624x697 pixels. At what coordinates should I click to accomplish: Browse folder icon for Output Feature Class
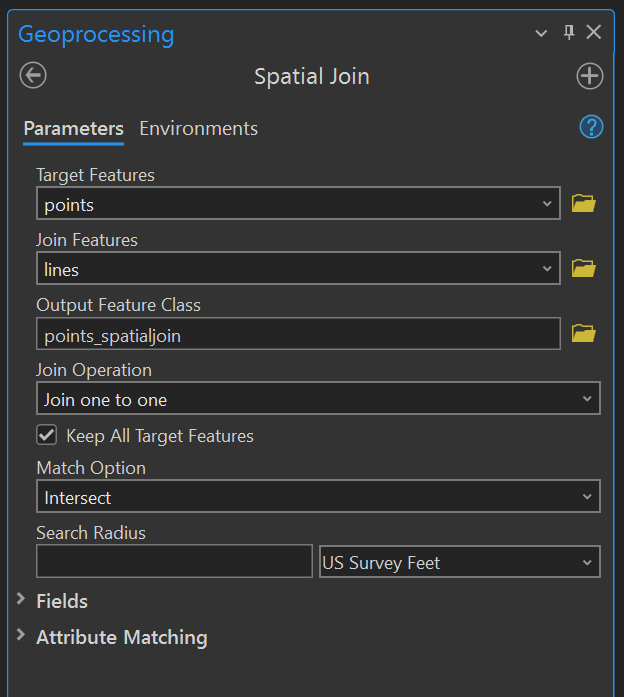[583, 334]
